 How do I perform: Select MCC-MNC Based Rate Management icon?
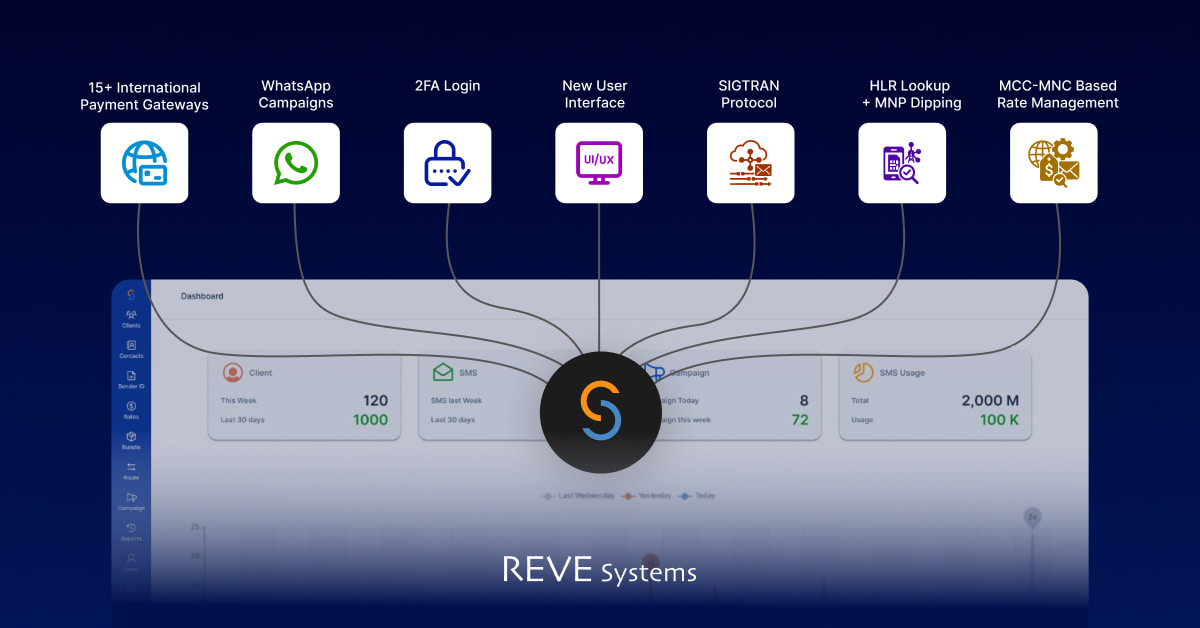[x=1053, y=163]
